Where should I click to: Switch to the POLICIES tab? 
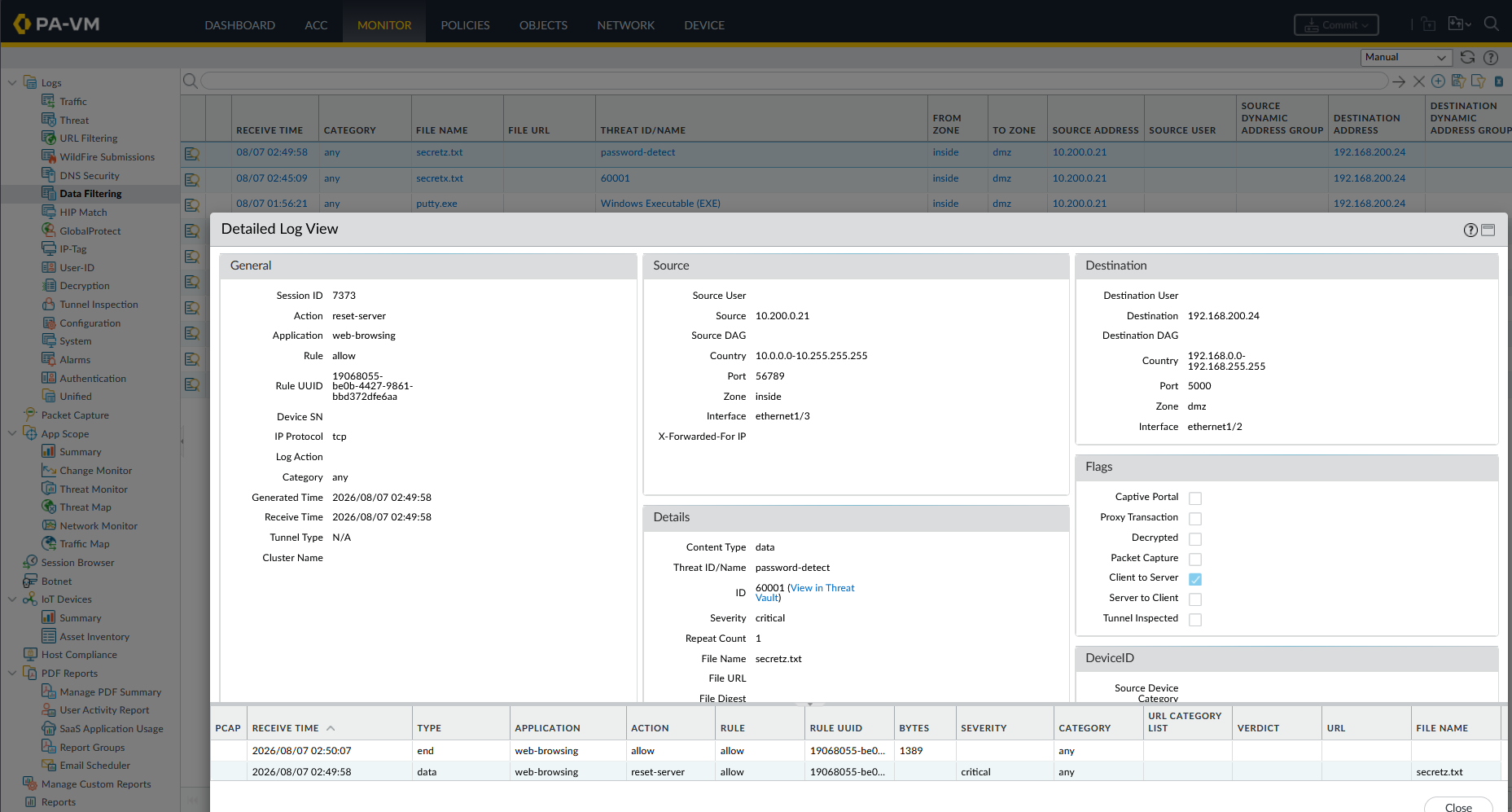tap(465, 25)
